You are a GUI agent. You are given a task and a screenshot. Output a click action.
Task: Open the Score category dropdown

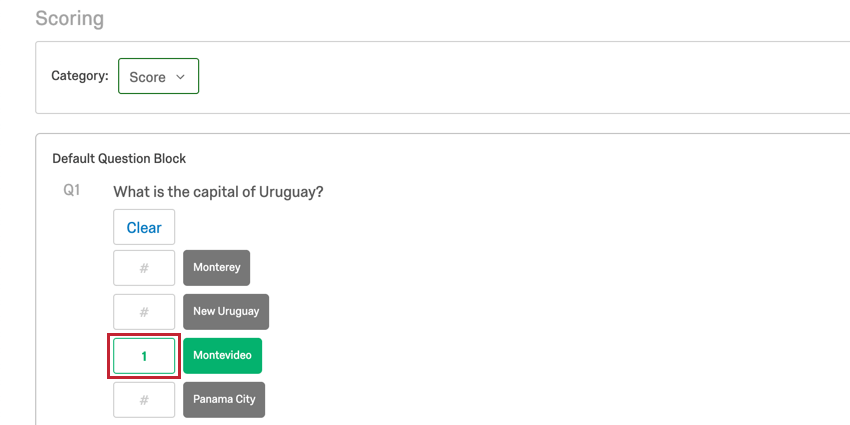coord(158,77)
